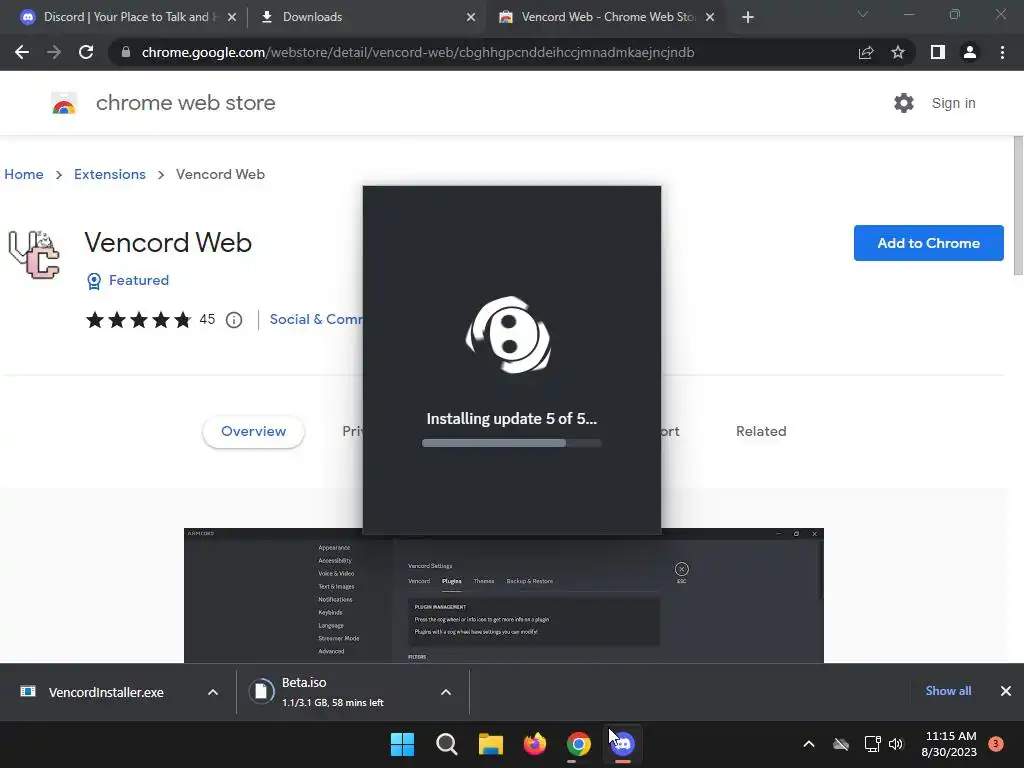
Task: Click the browser forward arrow
Action: pos(54,52)
